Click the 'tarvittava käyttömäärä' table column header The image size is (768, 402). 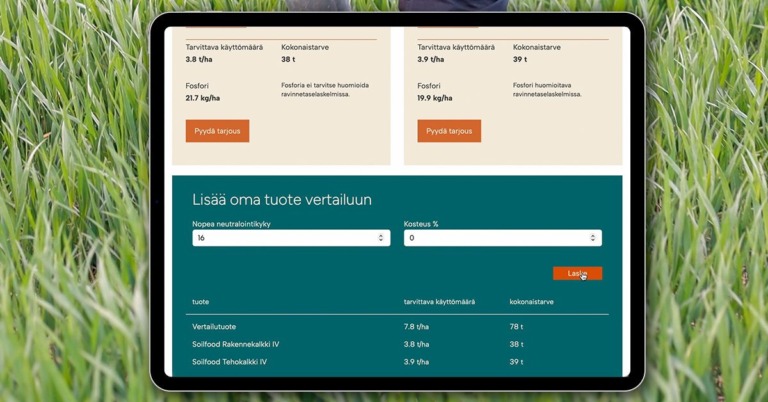439,302
